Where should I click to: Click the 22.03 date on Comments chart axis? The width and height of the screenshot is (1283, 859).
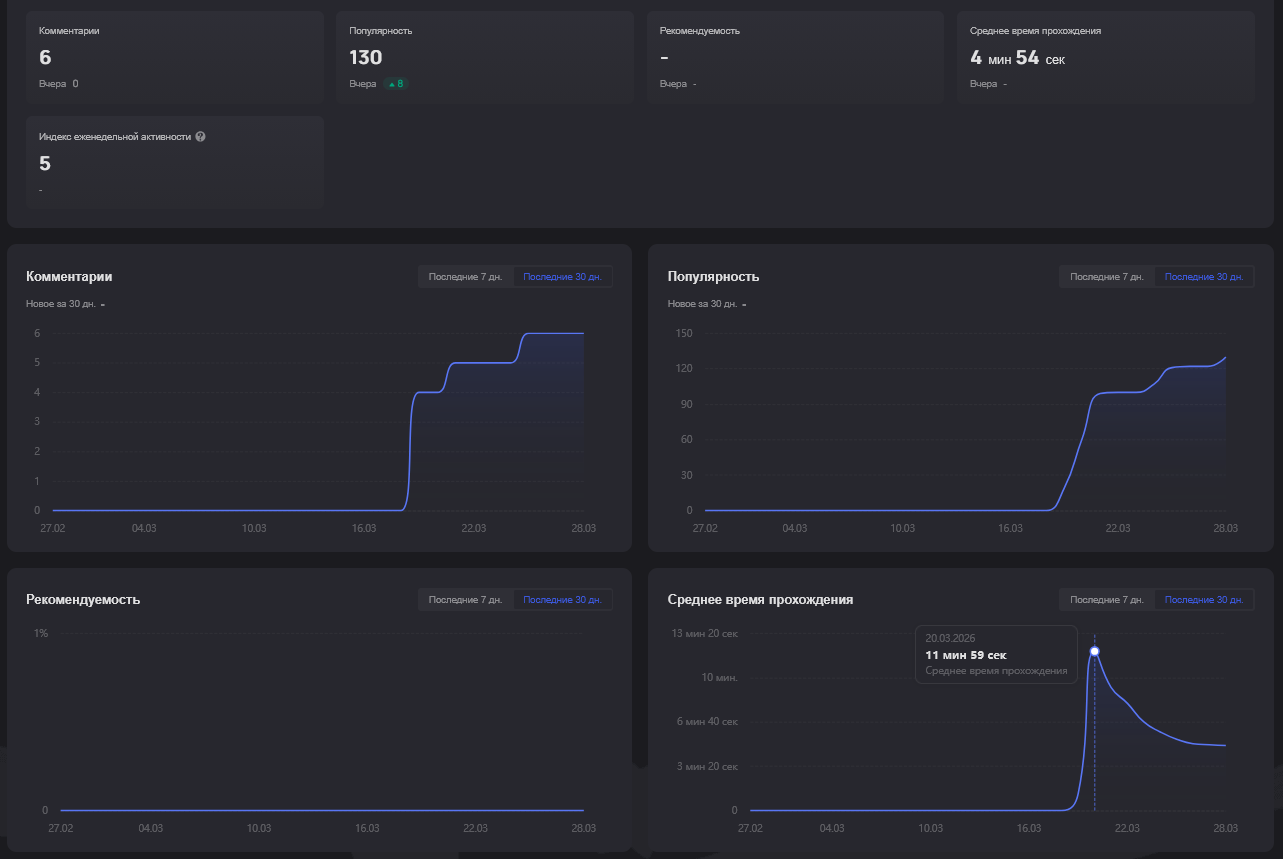(x=473, y=528)
